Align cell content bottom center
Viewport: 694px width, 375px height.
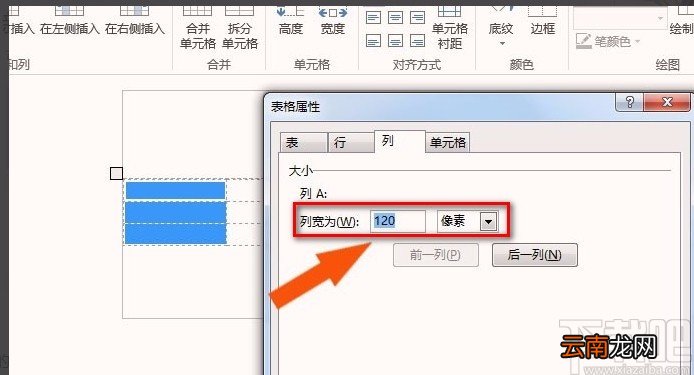395,41
